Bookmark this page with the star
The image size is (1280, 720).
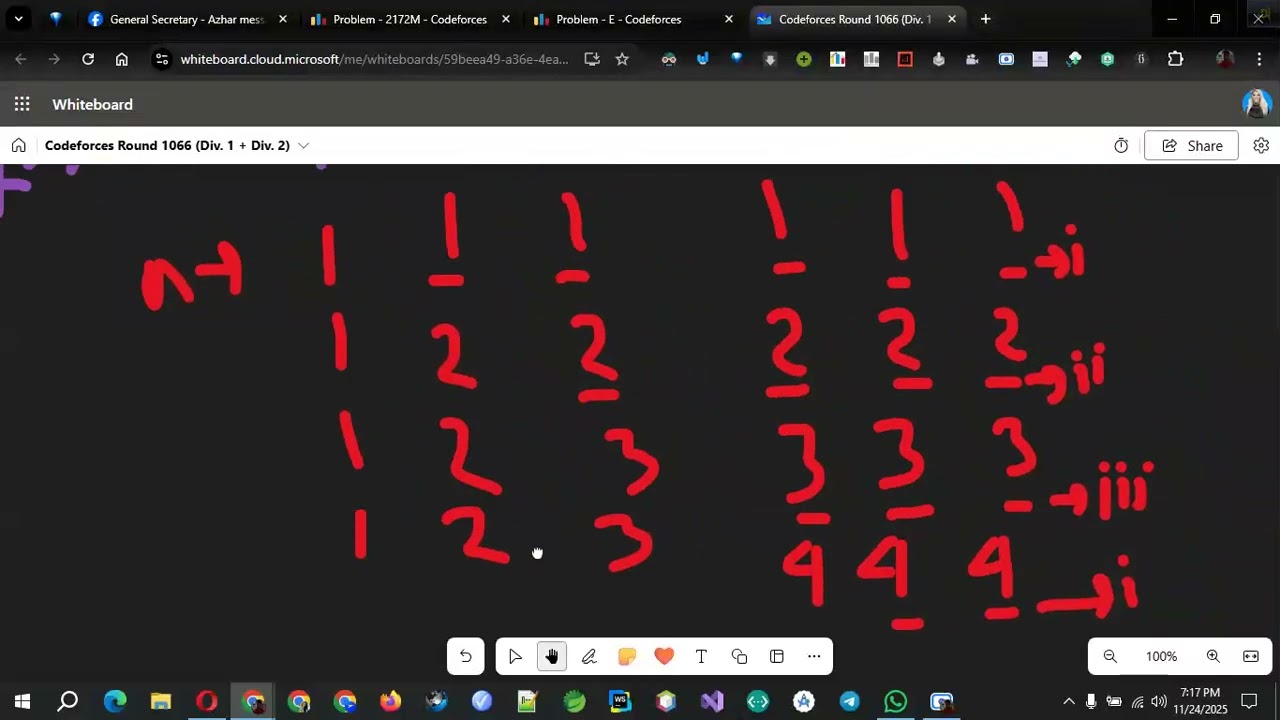(622, 59)
